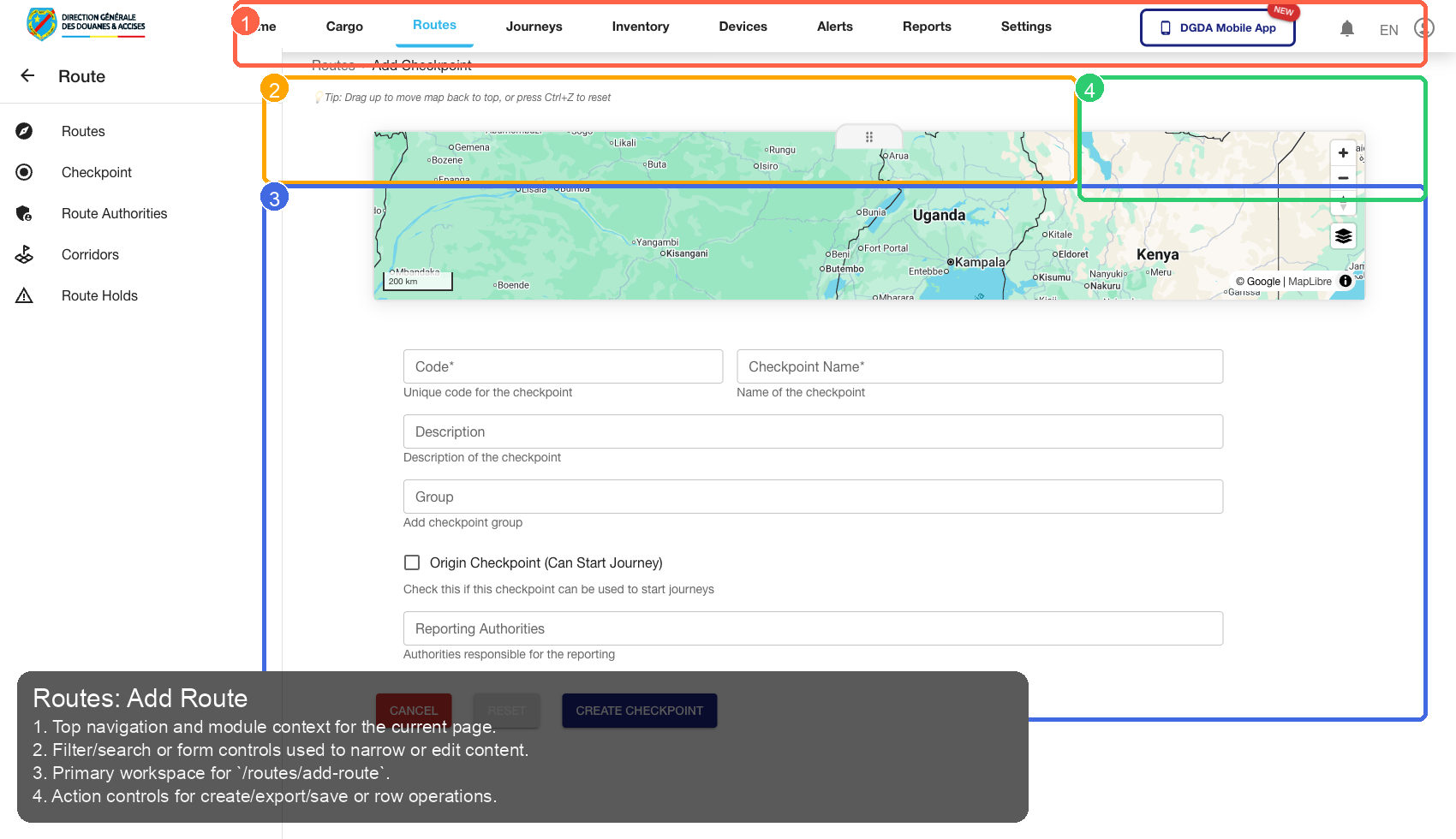Select the Checkpoint sidebar icon

click(24, 172)
